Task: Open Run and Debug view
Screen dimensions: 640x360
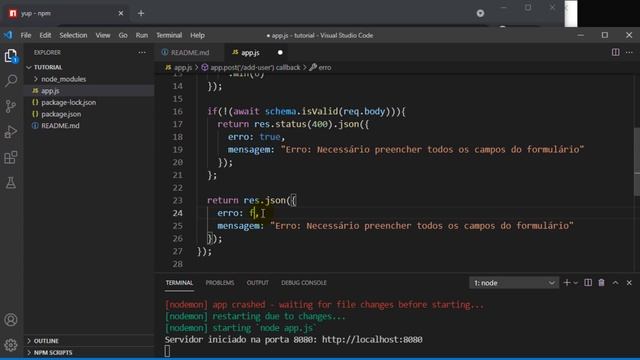Action: click(x=11, y=132)
